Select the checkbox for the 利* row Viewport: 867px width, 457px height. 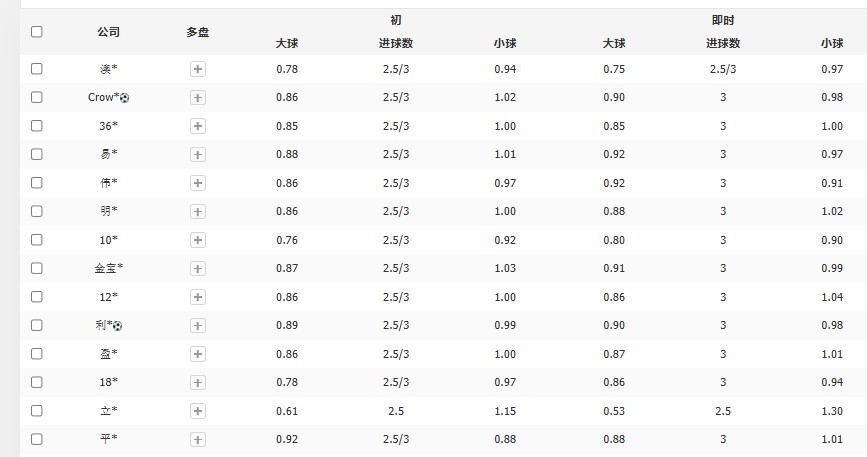pos(37,325)
